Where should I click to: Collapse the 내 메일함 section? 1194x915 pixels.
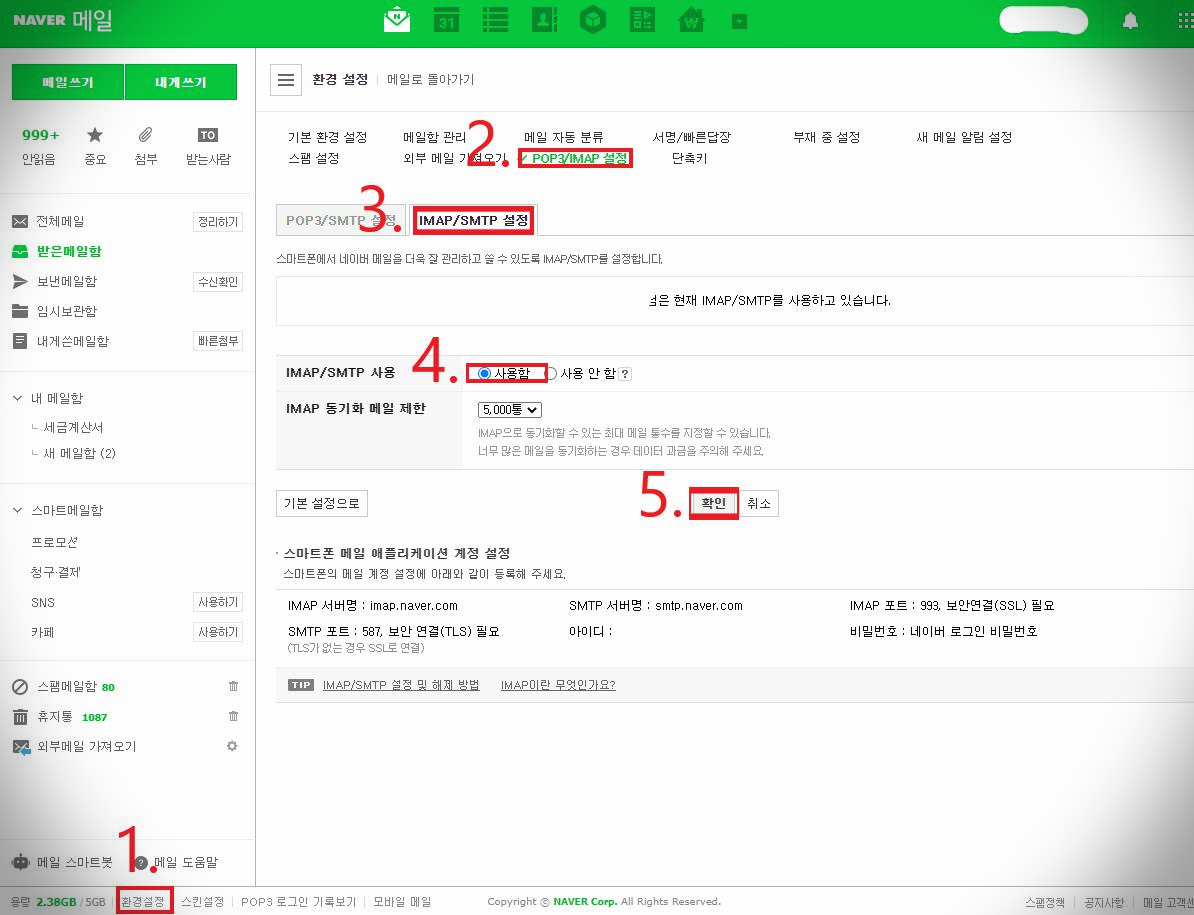[18, 398]
